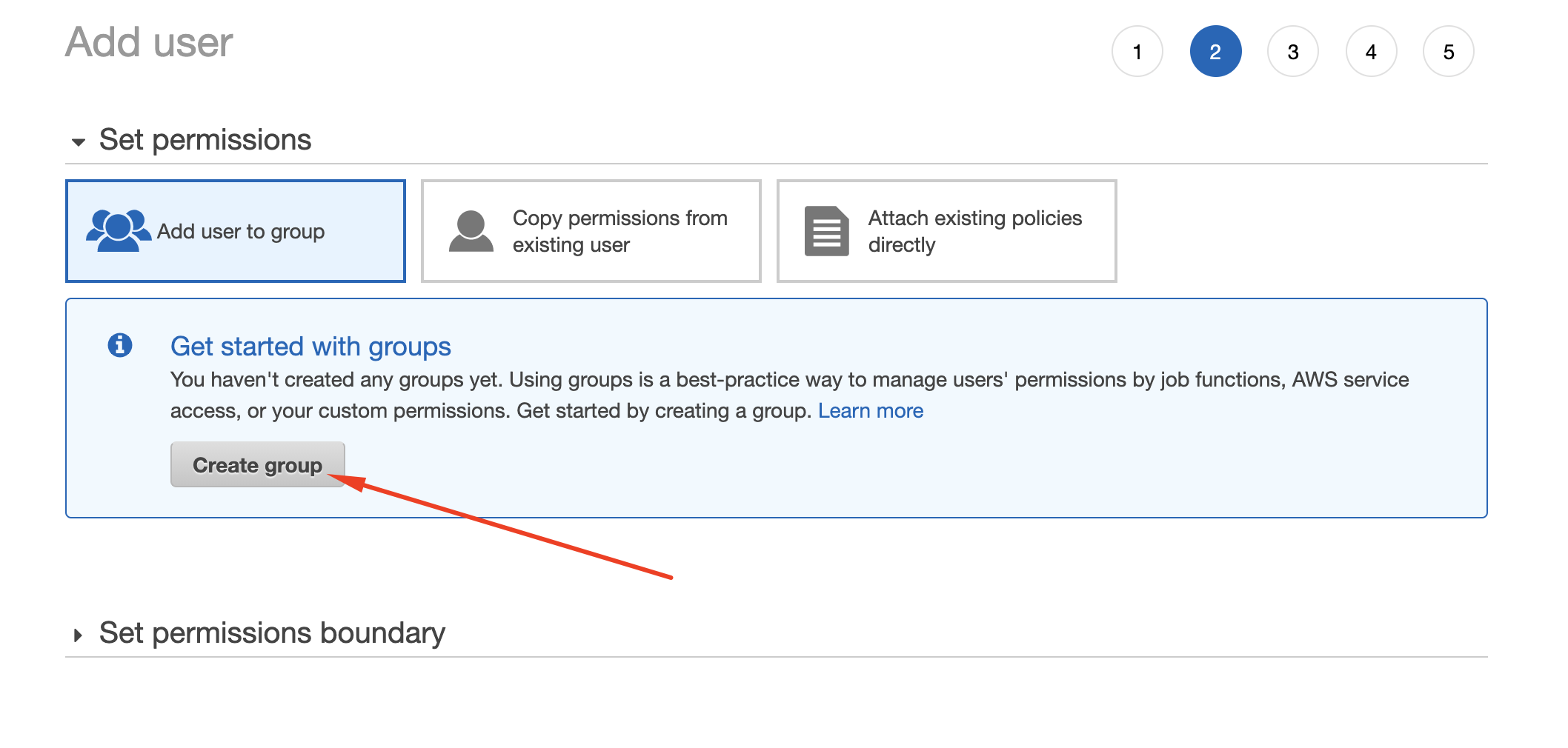
Task: Jump to wizard step 5
Action: [1449, 51]
